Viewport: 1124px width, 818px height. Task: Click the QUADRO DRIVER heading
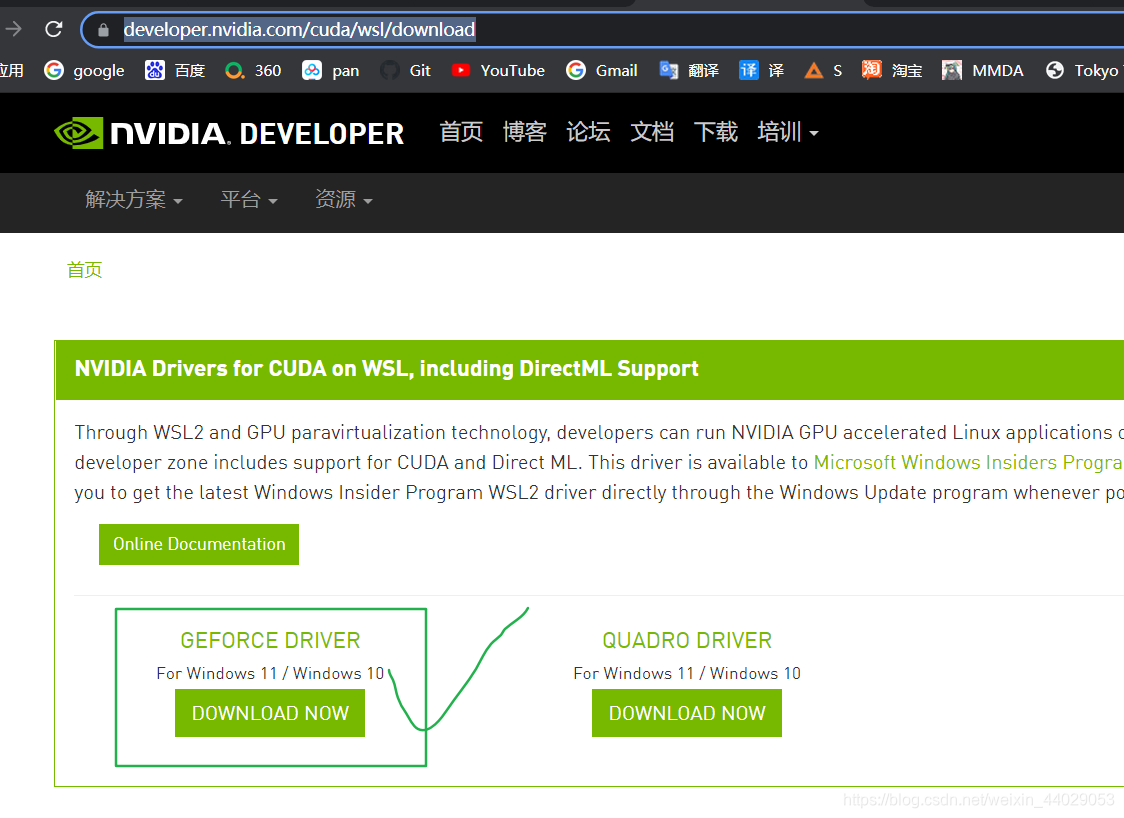pos(687,640)
